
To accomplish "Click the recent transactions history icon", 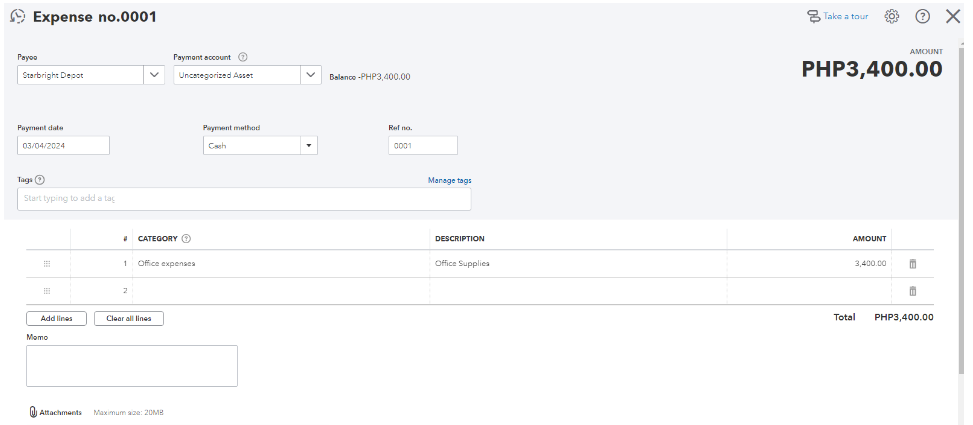I will pos(17,17).
